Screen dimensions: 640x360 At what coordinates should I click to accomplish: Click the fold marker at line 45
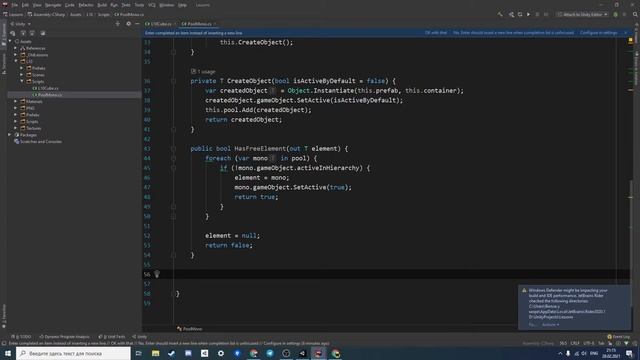click(x=173, y=168)
